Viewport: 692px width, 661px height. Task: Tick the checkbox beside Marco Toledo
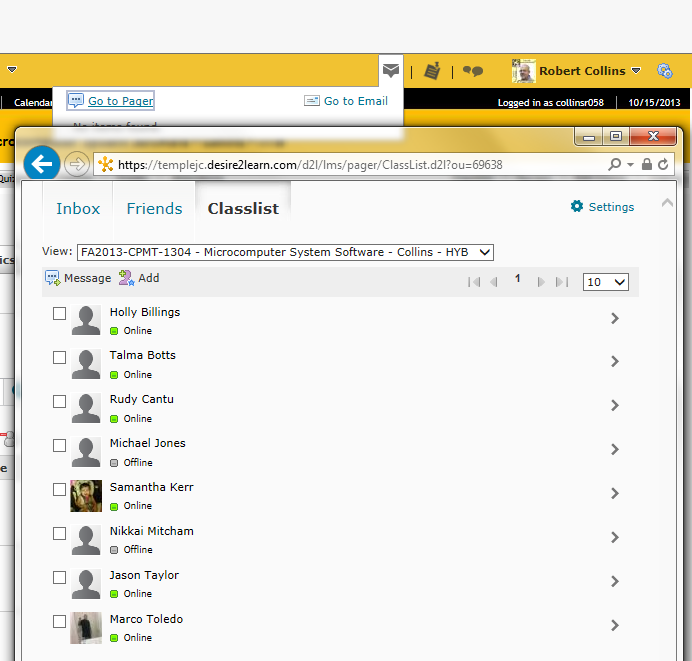(60, 621)
